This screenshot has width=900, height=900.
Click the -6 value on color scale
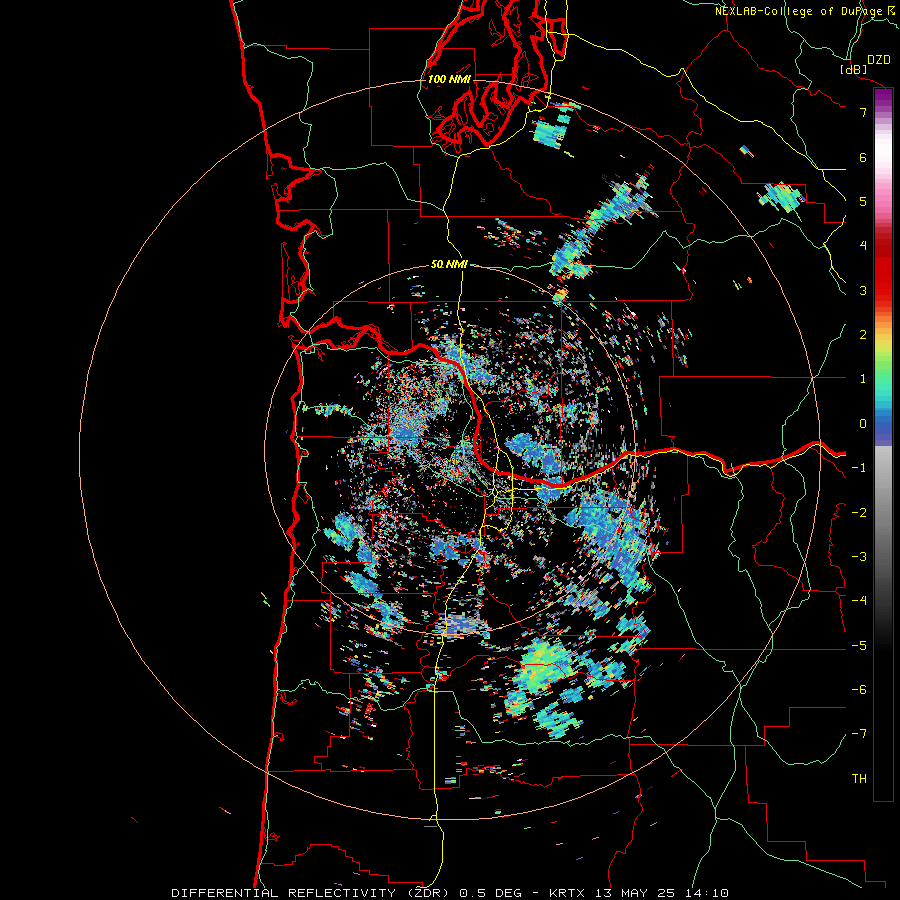click(859, 690)
